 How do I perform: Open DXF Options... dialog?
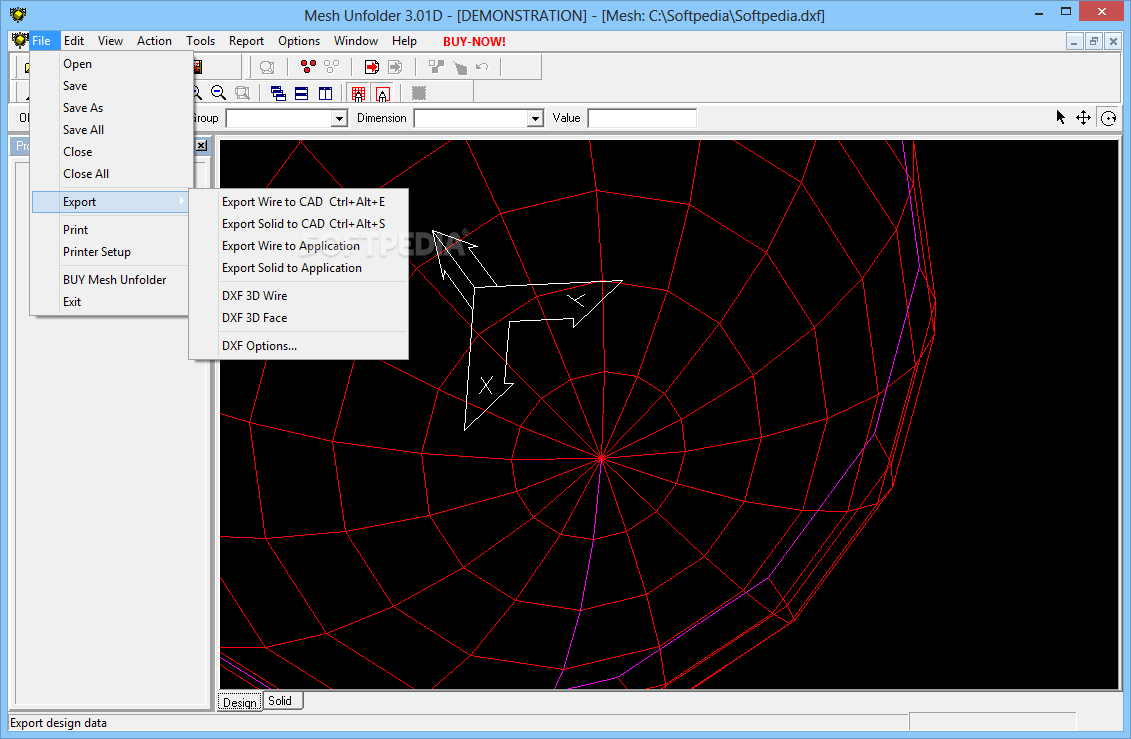pyautogui.click(x=299, y=345)
